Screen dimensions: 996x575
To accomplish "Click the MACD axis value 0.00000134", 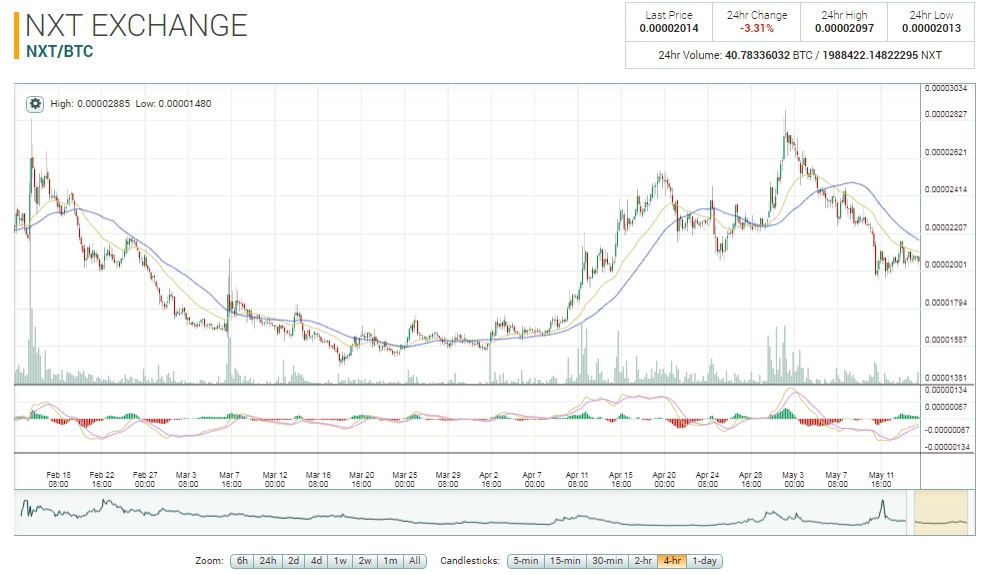I will coord(946,390).
